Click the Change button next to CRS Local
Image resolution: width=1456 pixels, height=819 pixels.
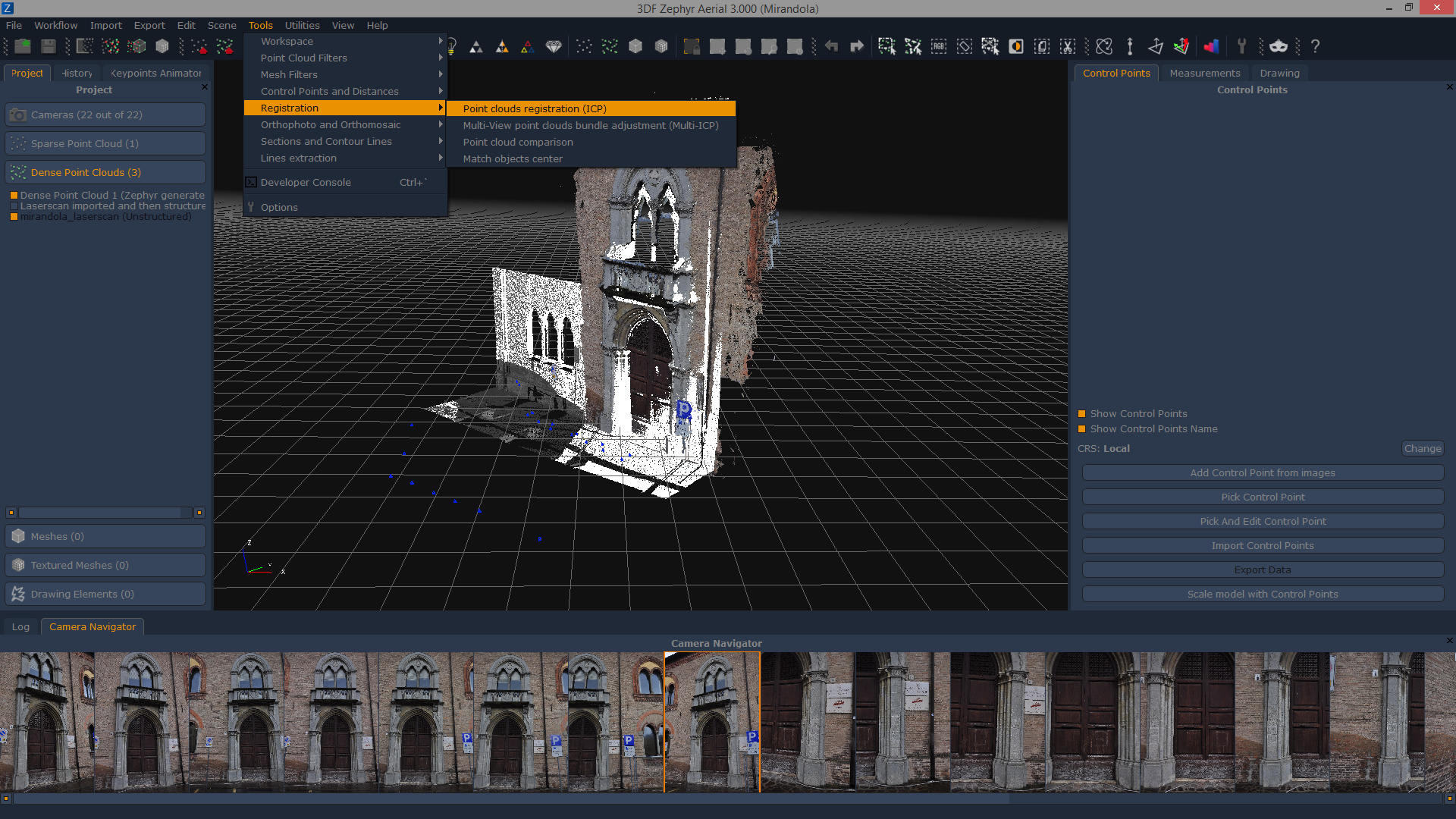pyautogui.click(x=1422, y=448)
